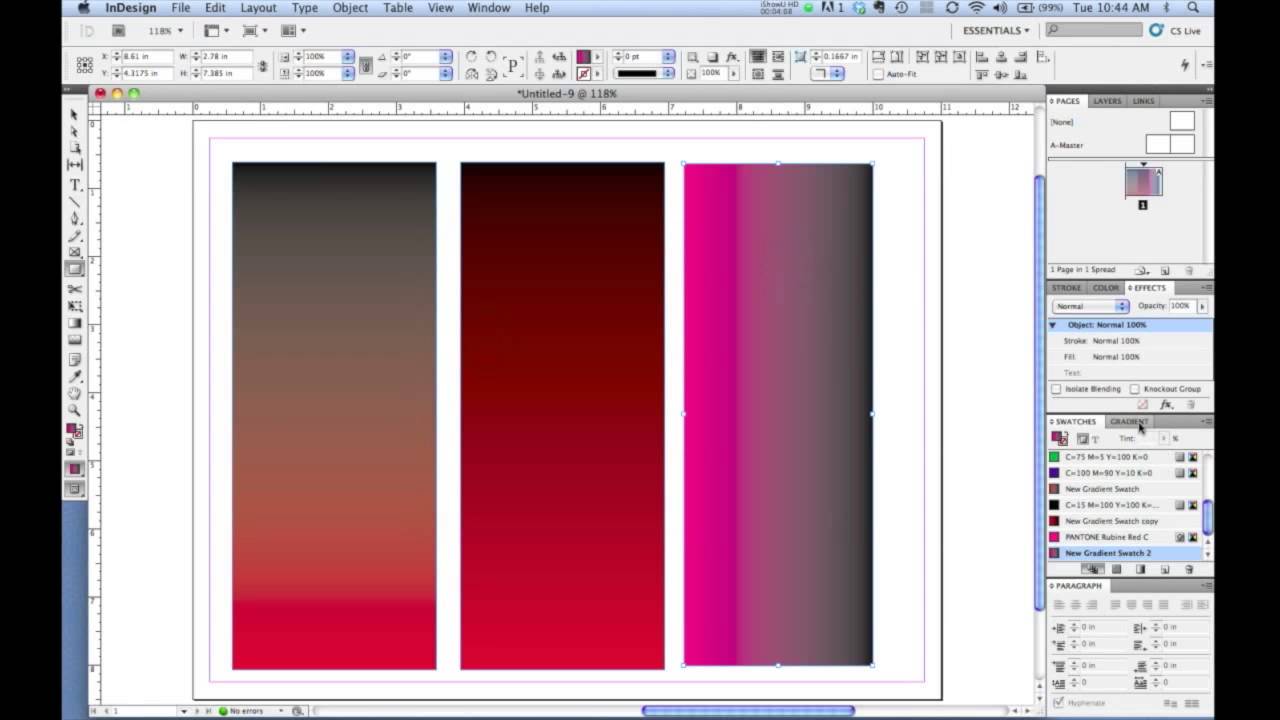Enable the Isolate Blending checkbox
This screenshot has width=1280, height=720.
(x=1057, y=389)
